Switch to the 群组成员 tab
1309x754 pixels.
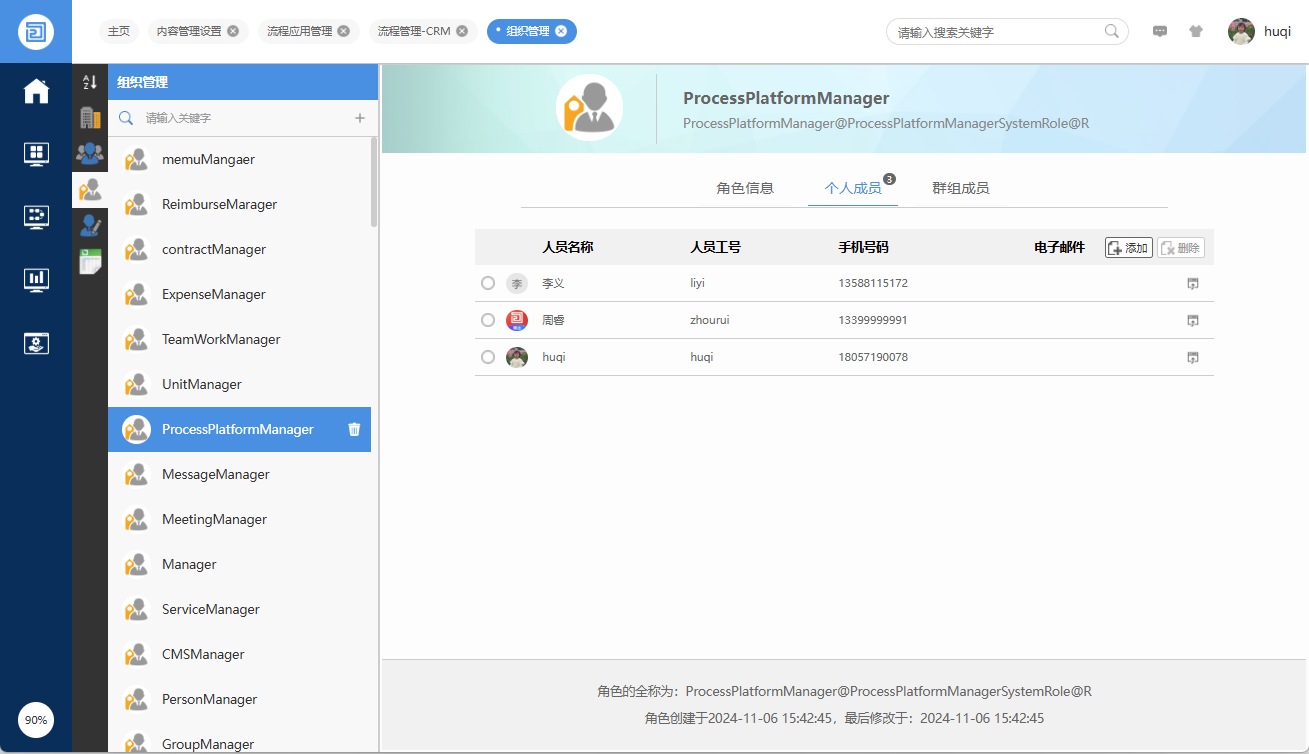pyautogui.click(x=960, y=188)
